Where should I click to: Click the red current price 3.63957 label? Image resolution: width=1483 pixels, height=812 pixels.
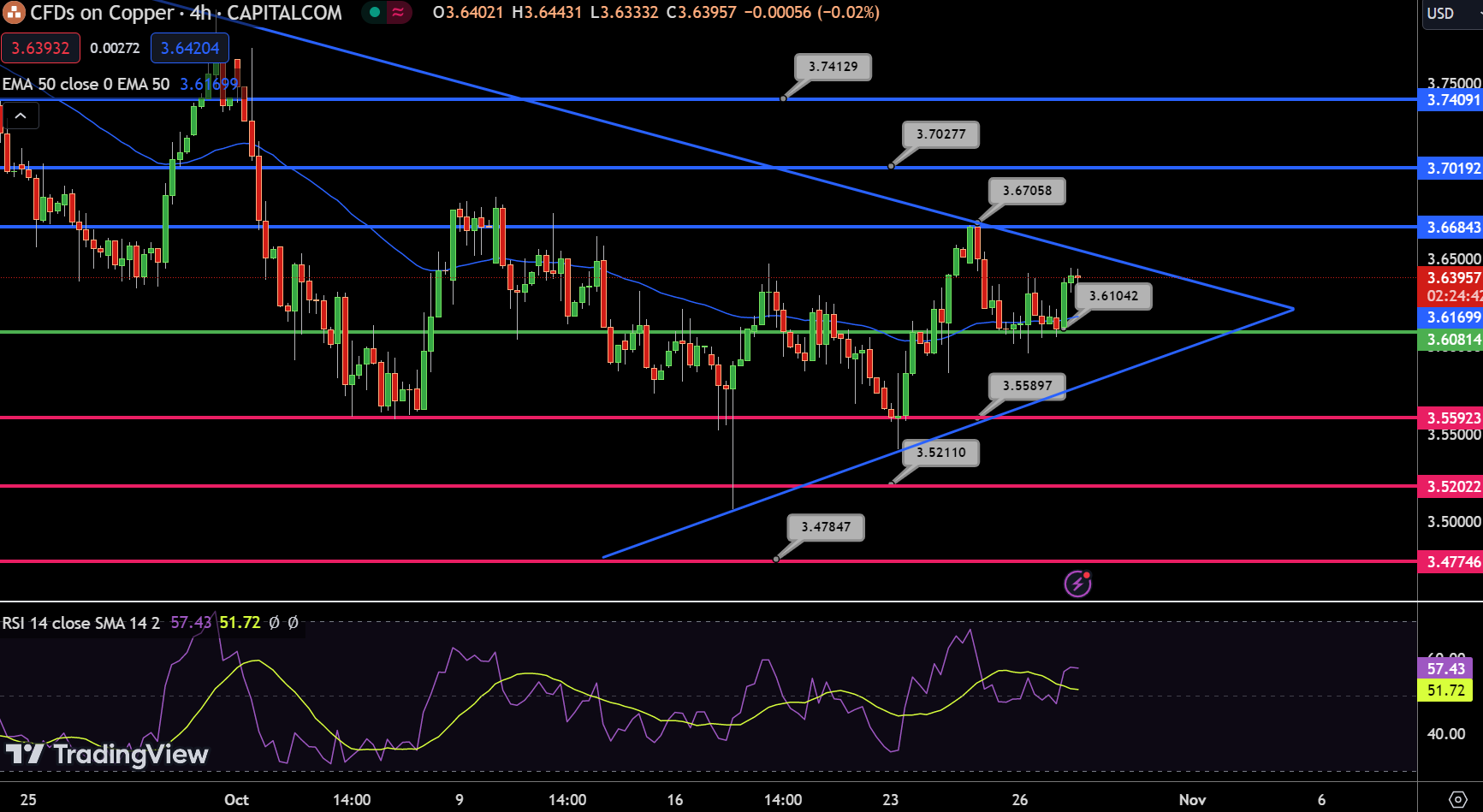pos(1450,278)
